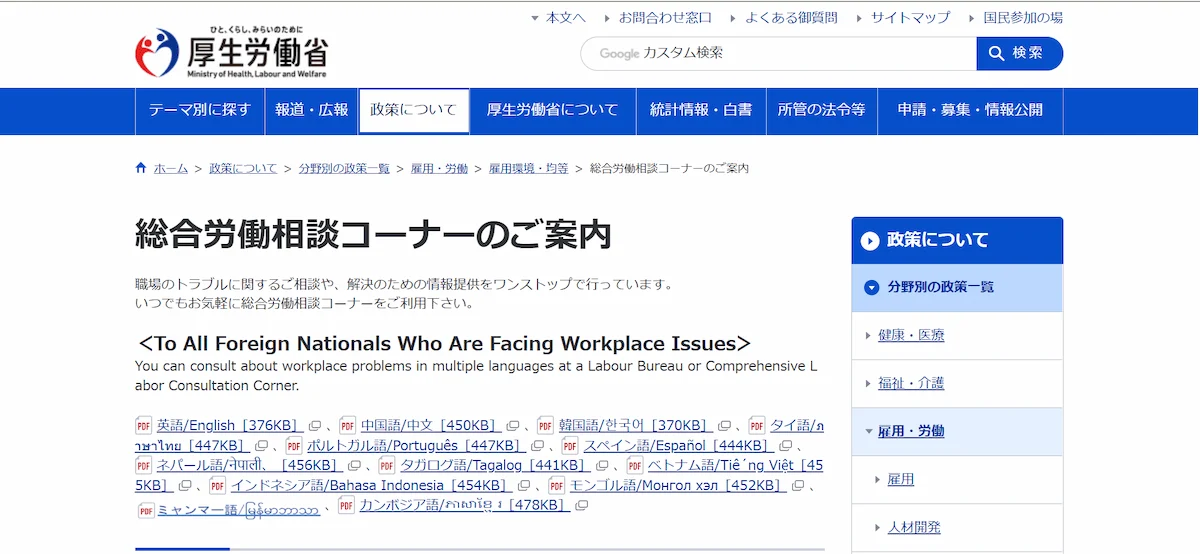Click new-window icon after Español PDF link

pos(786,446)
